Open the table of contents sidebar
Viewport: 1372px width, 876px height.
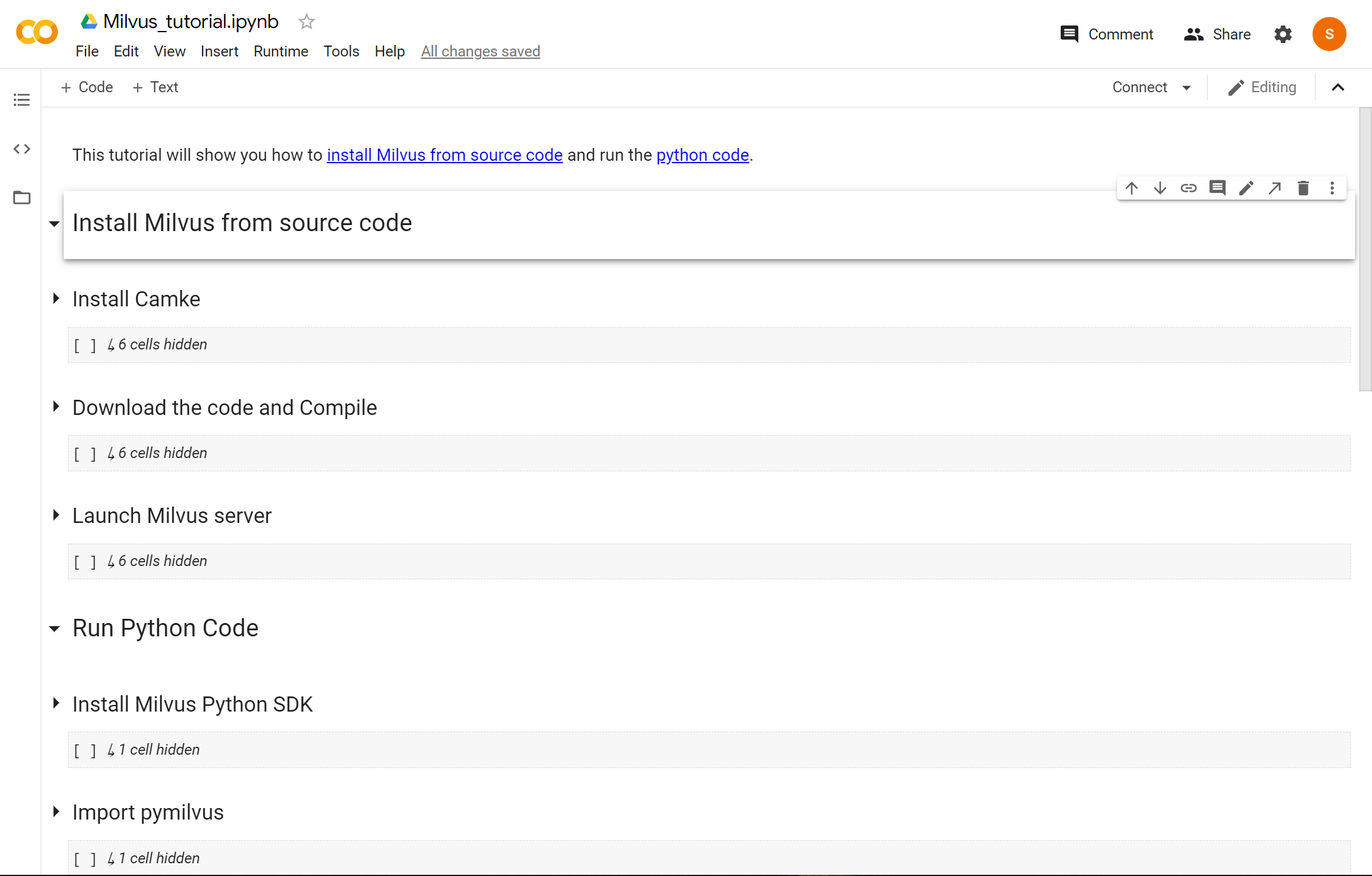pos(22,99)
